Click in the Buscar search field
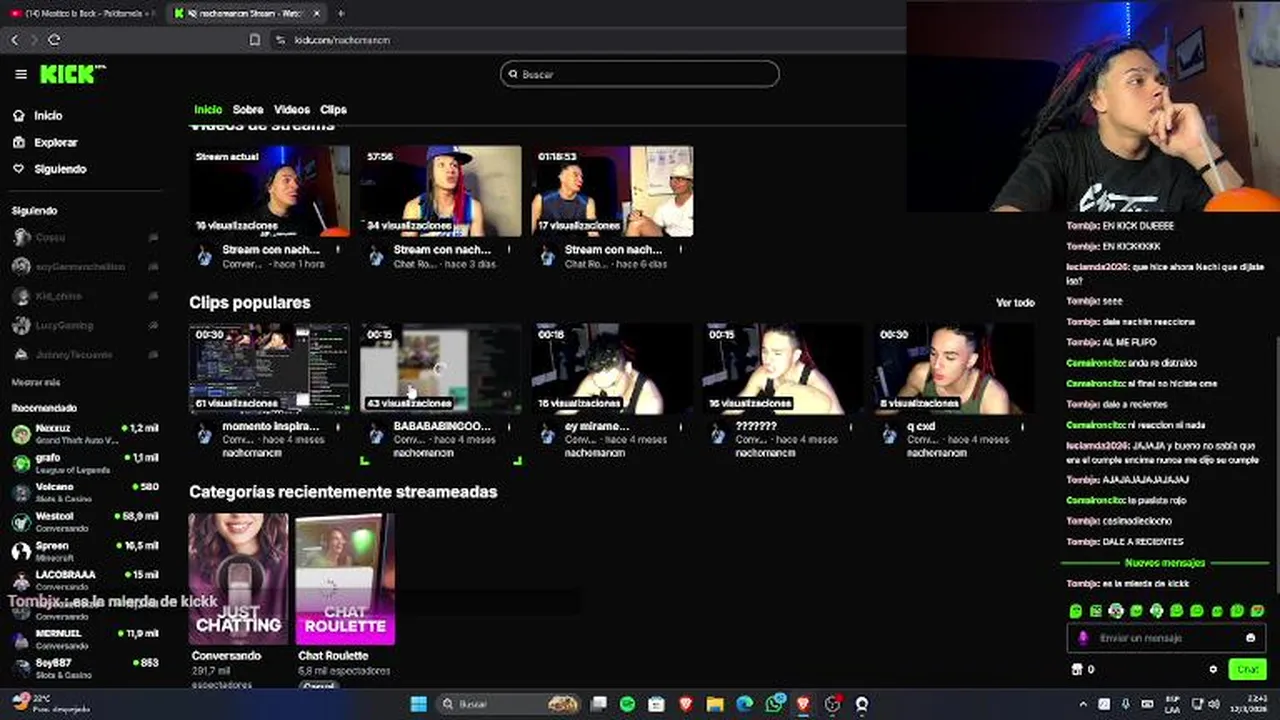This screenshot has width=1280, height=720. click(x=640, y=74)
